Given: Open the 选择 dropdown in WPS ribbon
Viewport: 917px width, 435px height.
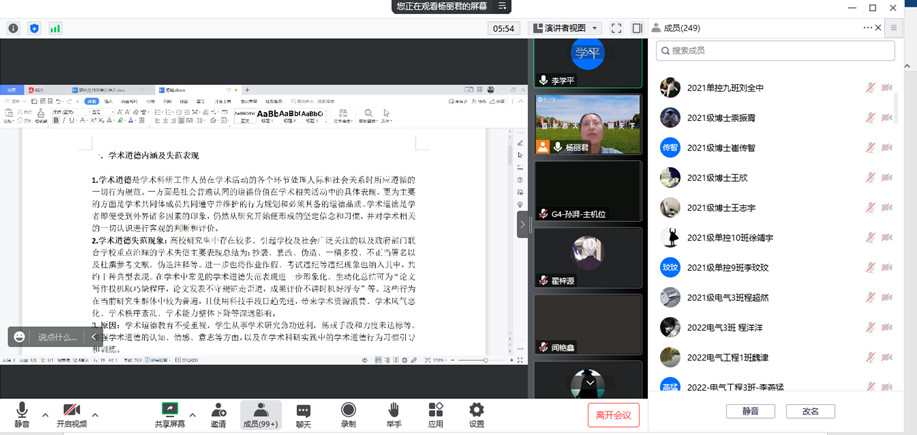Looking at the screenshot, I should [x=385, y=121].
